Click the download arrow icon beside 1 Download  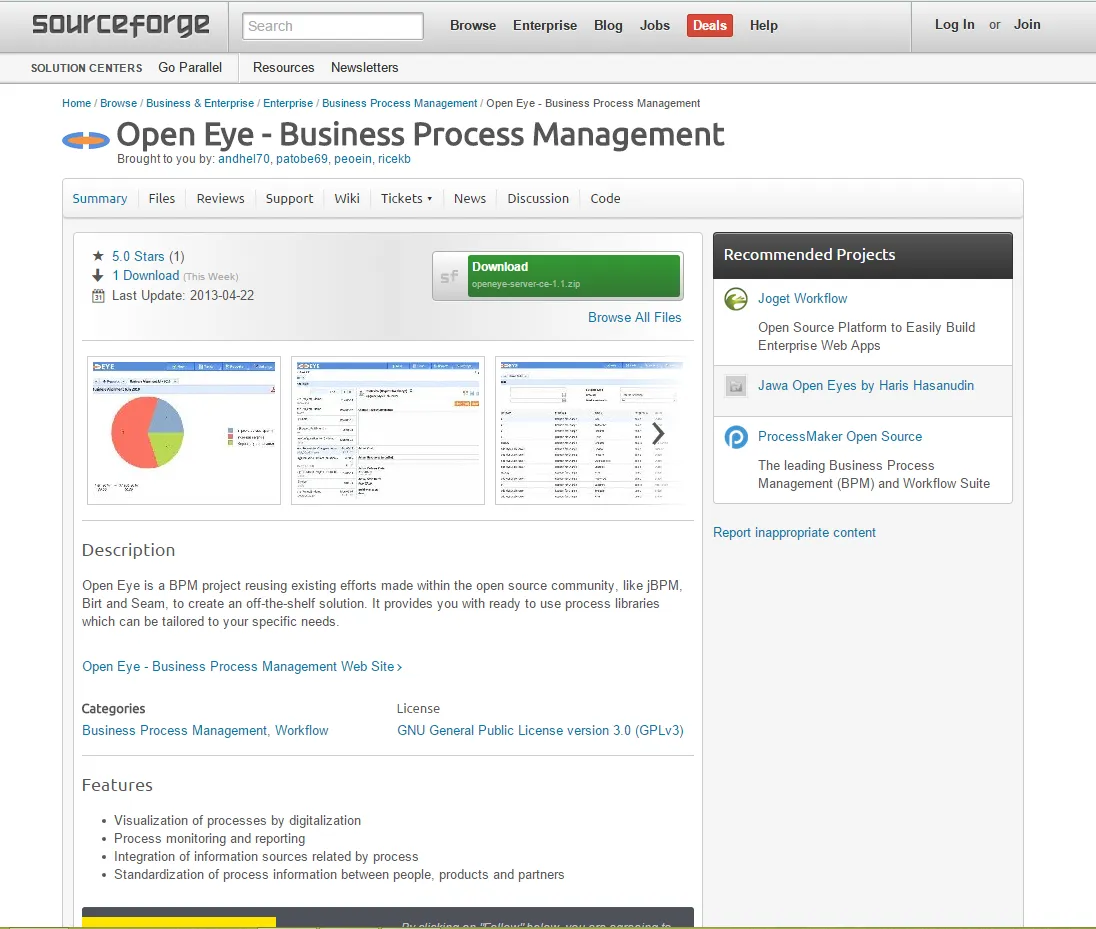[98, 275]
